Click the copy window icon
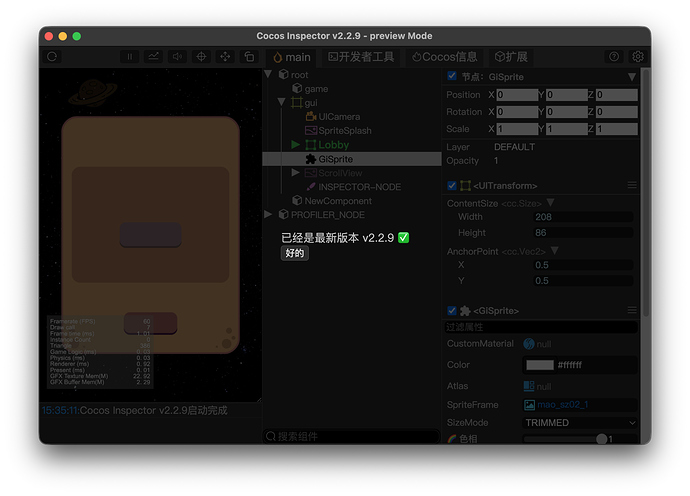 click(x=249, y=57)
